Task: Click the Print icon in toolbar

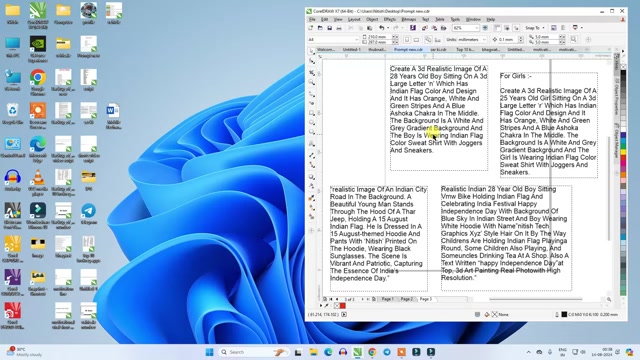Action: (339, 28)
